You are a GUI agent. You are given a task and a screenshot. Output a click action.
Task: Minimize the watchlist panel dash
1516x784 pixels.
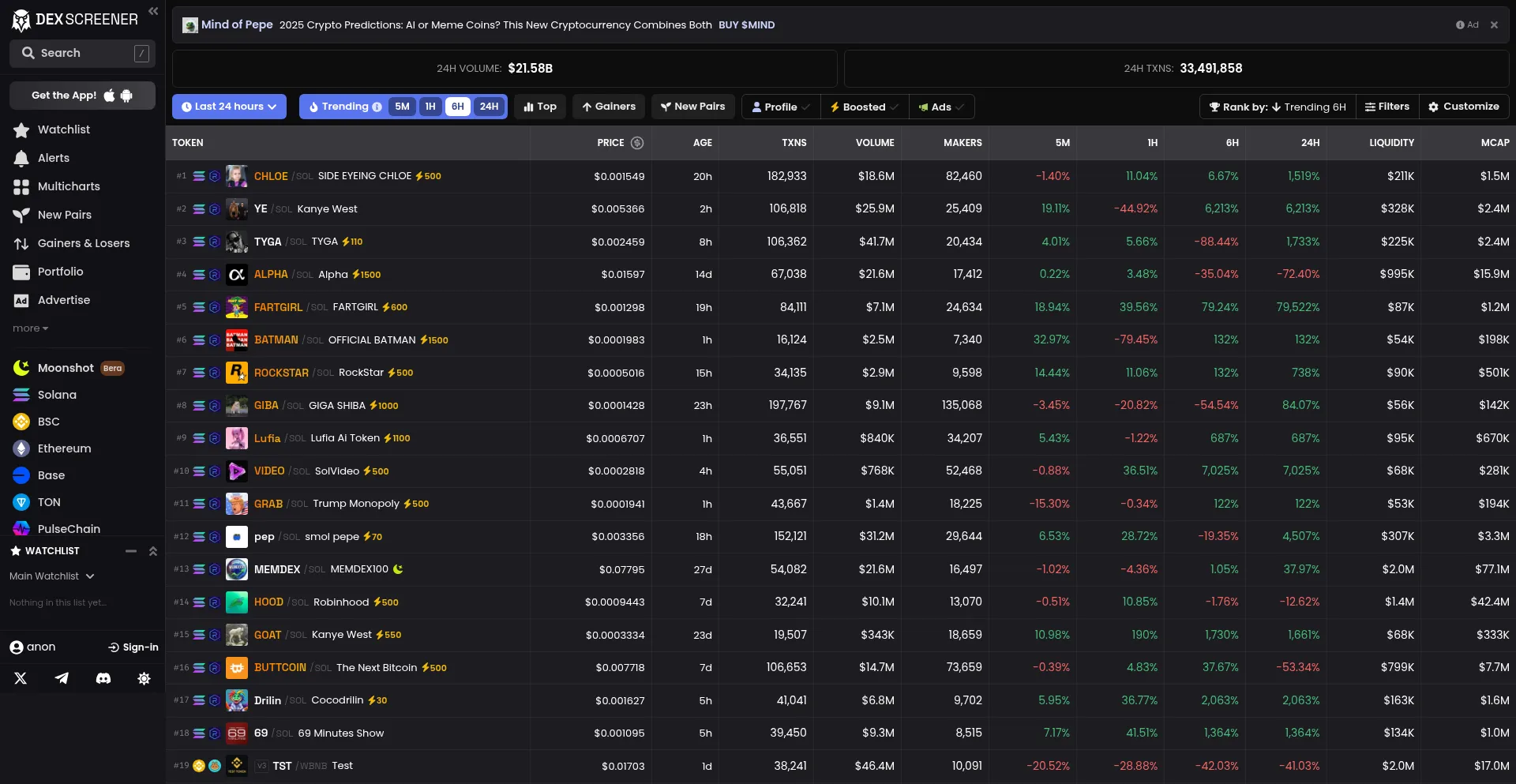[x=131, y=551]
